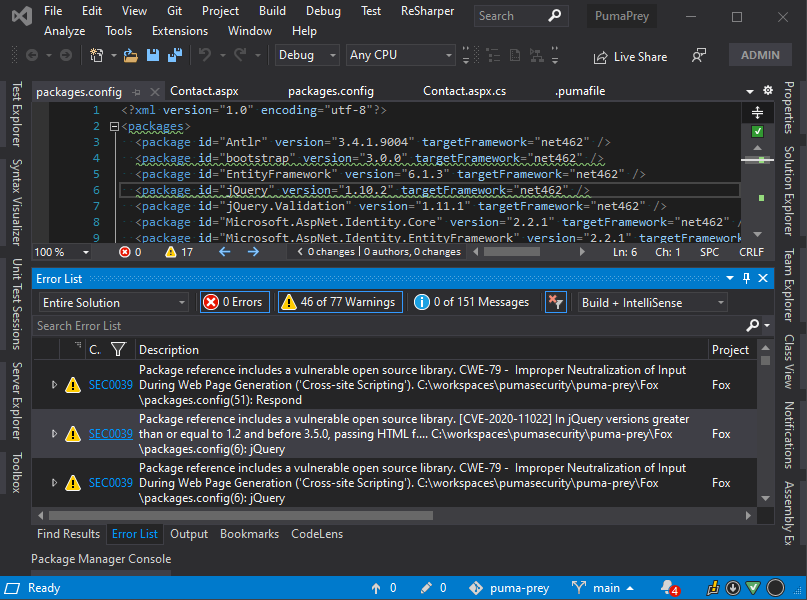Redo the action in the toolbar
807x600 pixels.
(240, 55)
